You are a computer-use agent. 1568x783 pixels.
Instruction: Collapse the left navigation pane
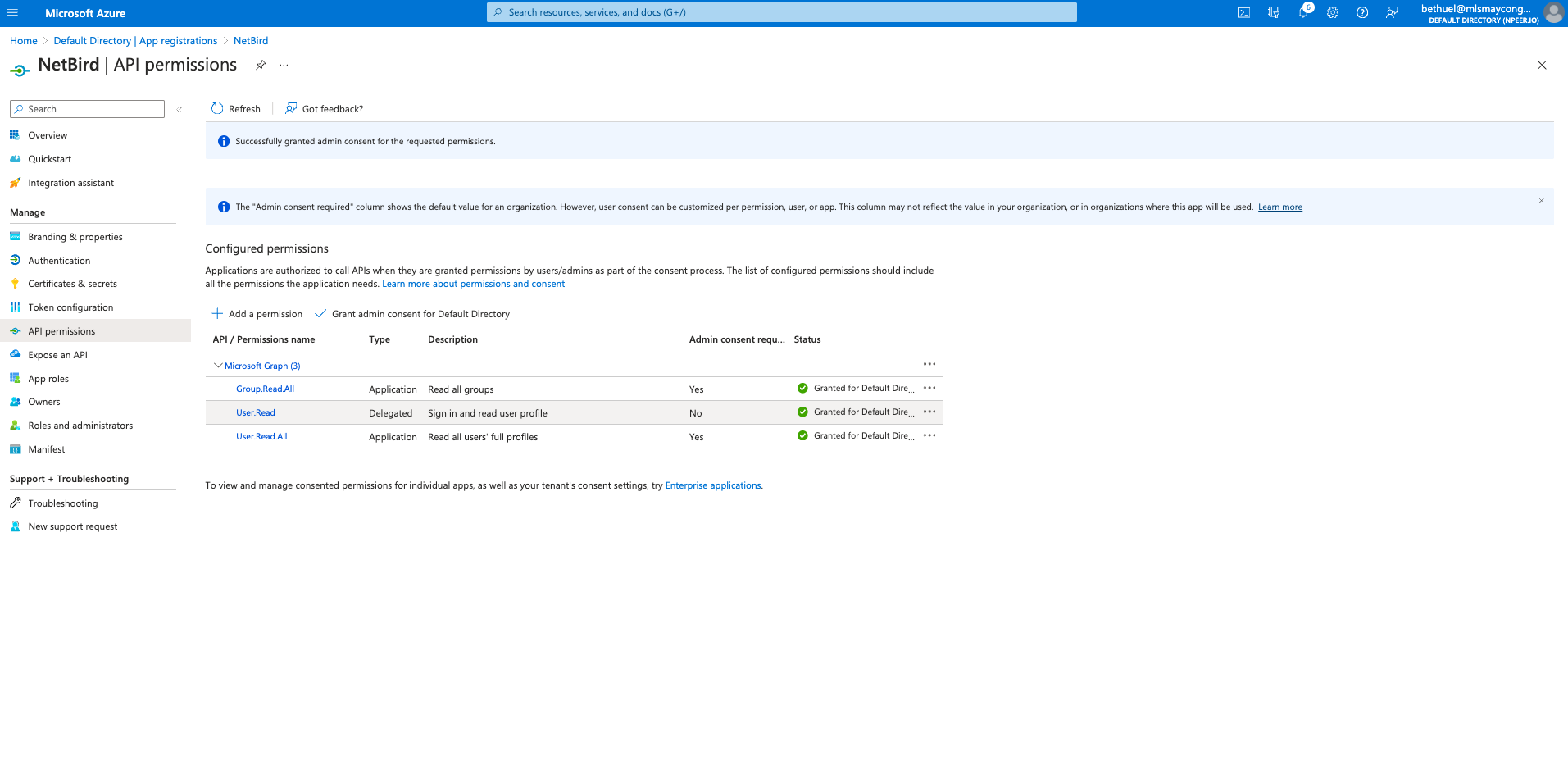(180, 108)
